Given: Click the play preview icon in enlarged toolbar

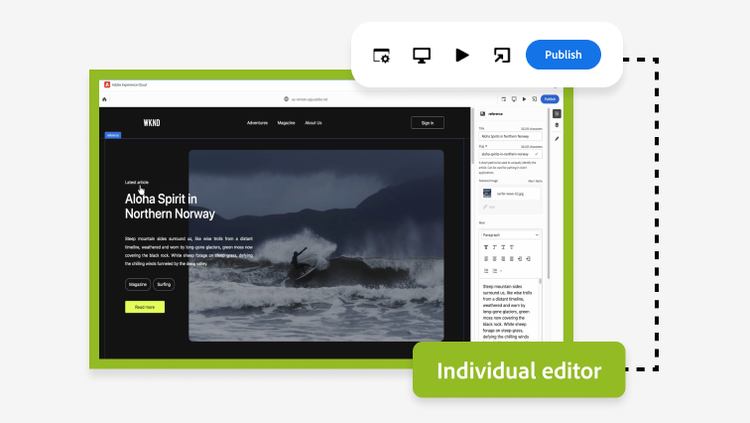Looking at the screenshot, I should click(462, 55).
